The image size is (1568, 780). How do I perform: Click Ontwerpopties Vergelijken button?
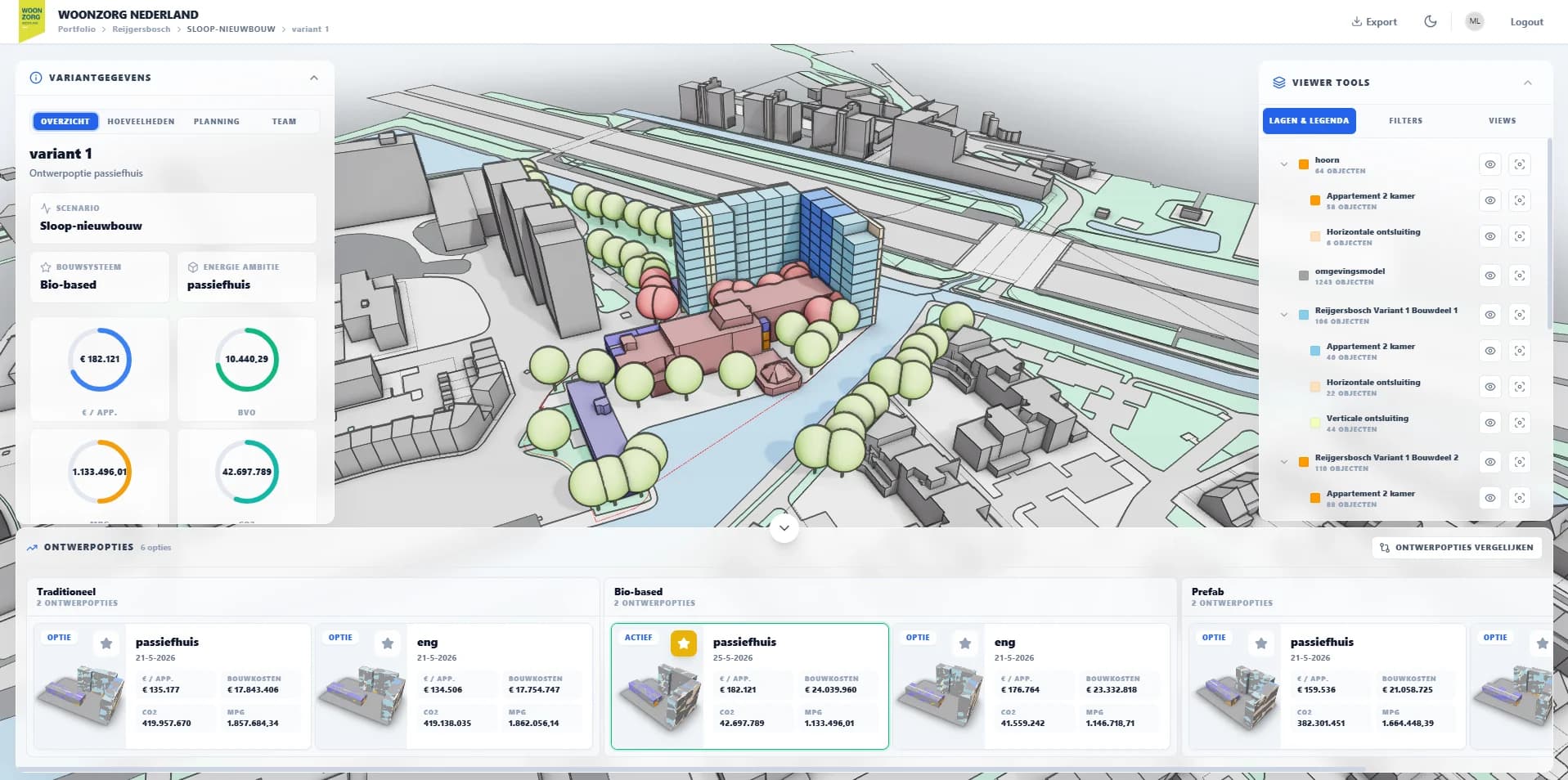pyautogui.click(x=1457, y=548)
